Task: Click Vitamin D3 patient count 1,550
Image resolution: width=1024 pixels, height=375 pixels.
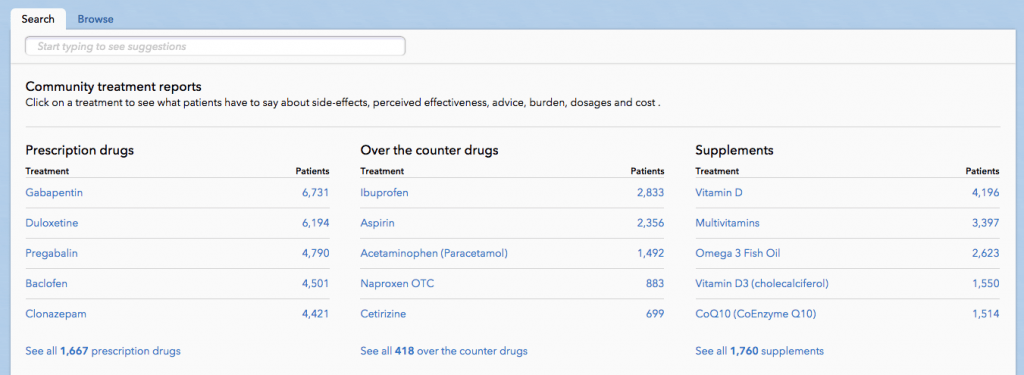Action: point(986,284)
